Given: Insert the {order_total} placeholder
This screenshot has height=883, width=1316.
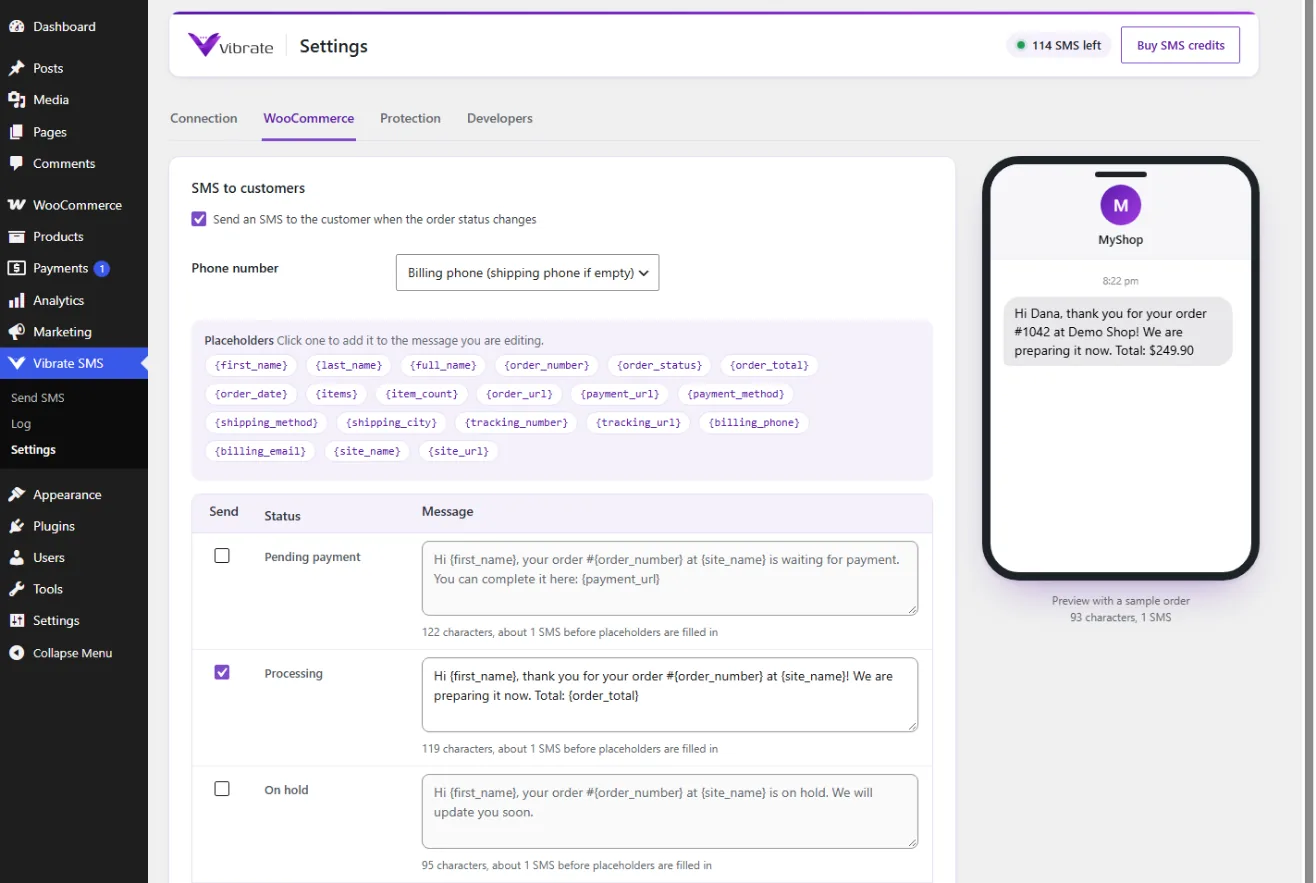Looking at the screenshot, I should click(770, 365).
